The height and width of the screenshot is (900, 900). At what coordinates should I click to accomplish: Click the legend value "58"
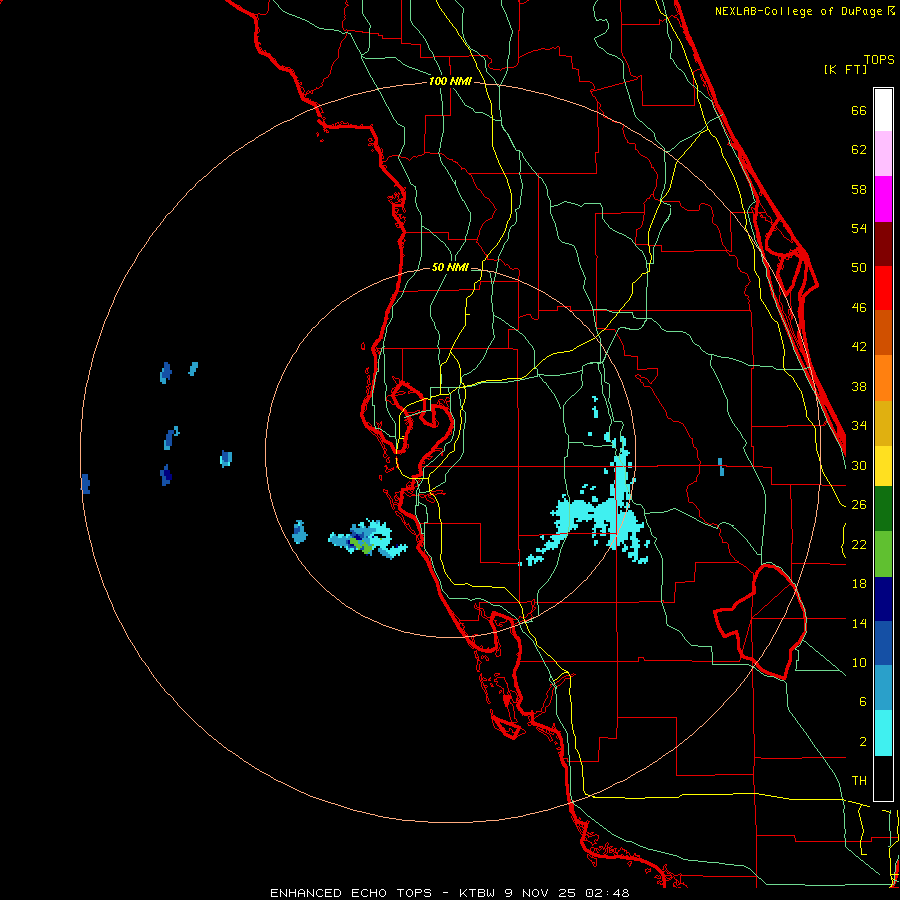coord(859,189)
